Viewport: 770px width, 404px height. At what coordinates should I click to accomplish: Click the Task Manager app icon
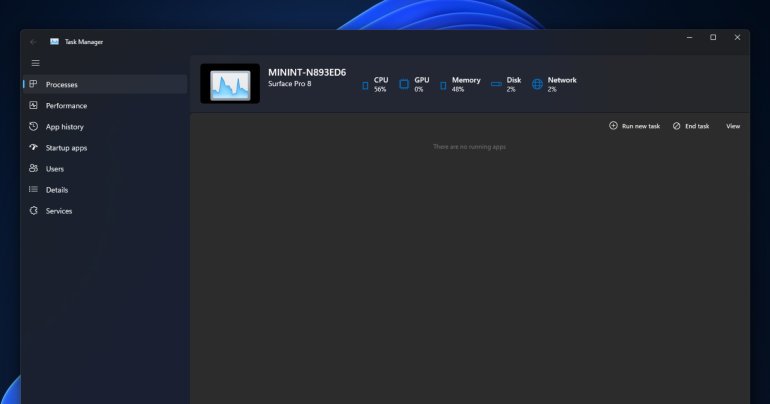coord(54,41)
